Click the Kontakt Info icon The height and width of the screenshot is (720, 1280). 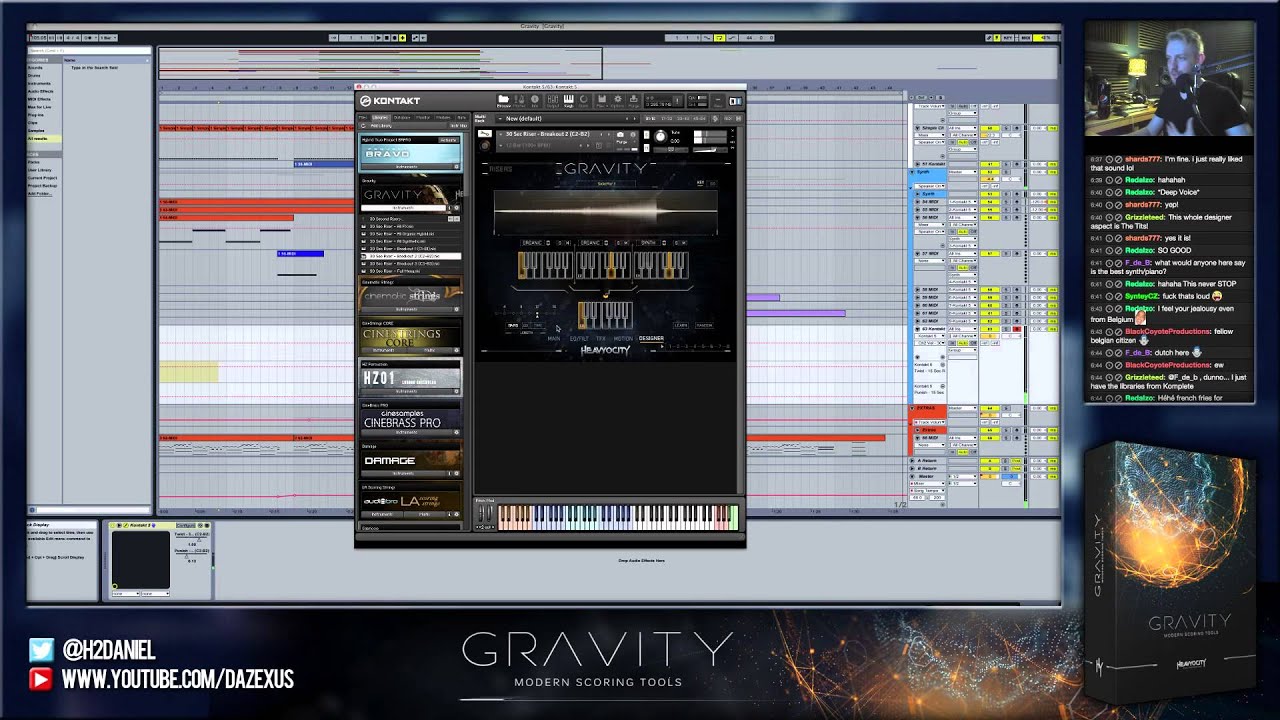[535, 100]
